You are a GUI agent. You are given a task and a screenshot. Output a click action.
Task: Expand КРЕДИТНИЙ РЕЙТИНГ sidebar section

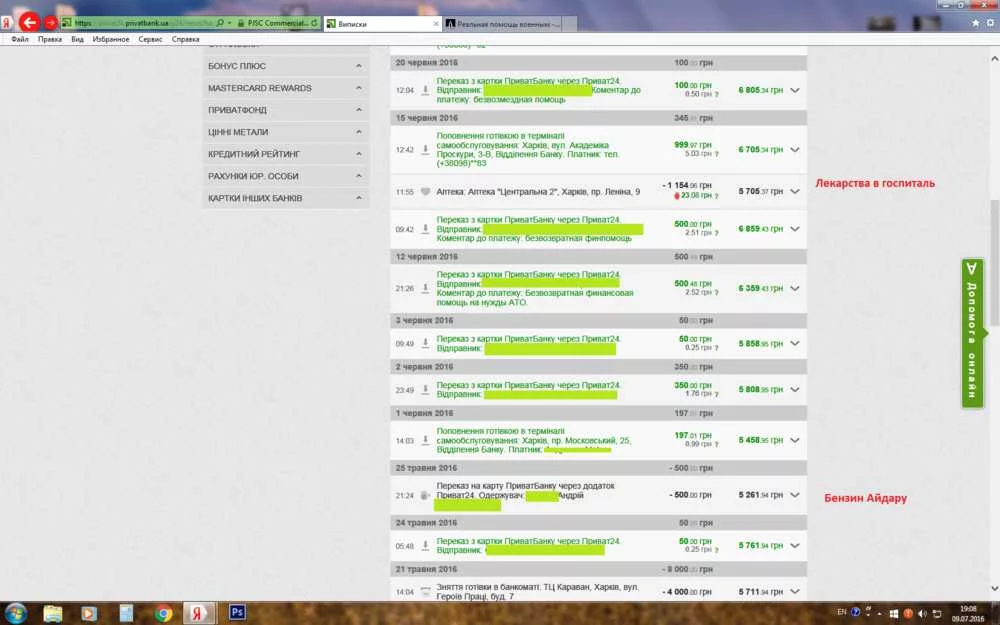[x=286, y=154]
